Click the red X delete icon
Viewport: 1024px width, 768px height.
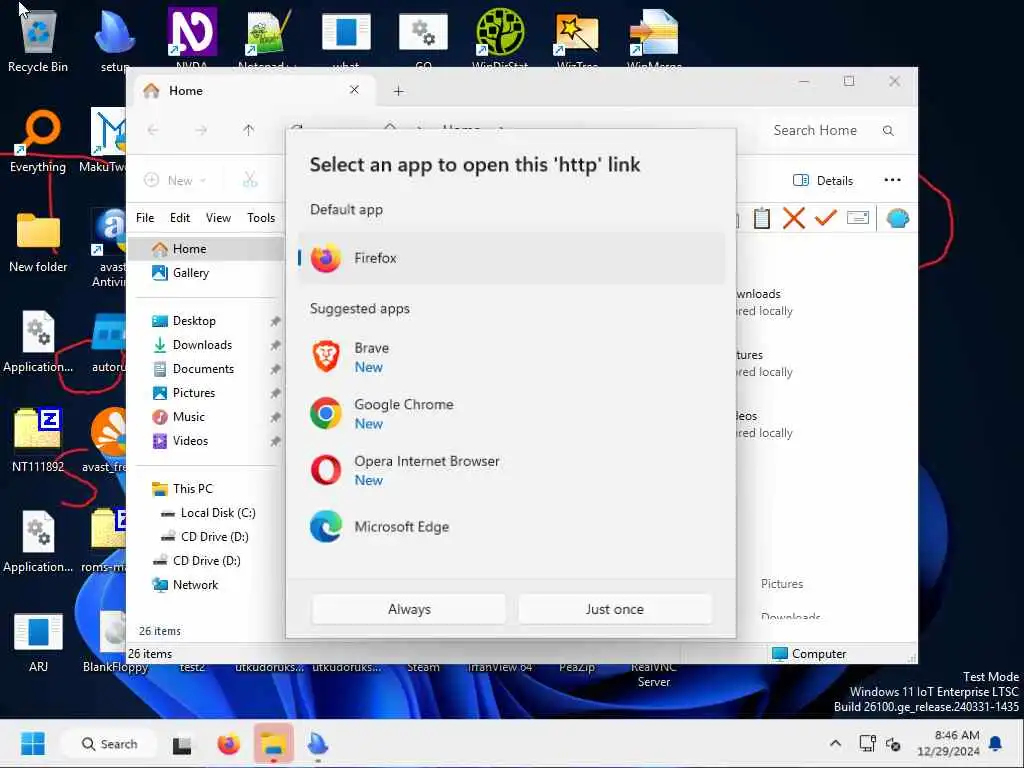pos(793,218)
